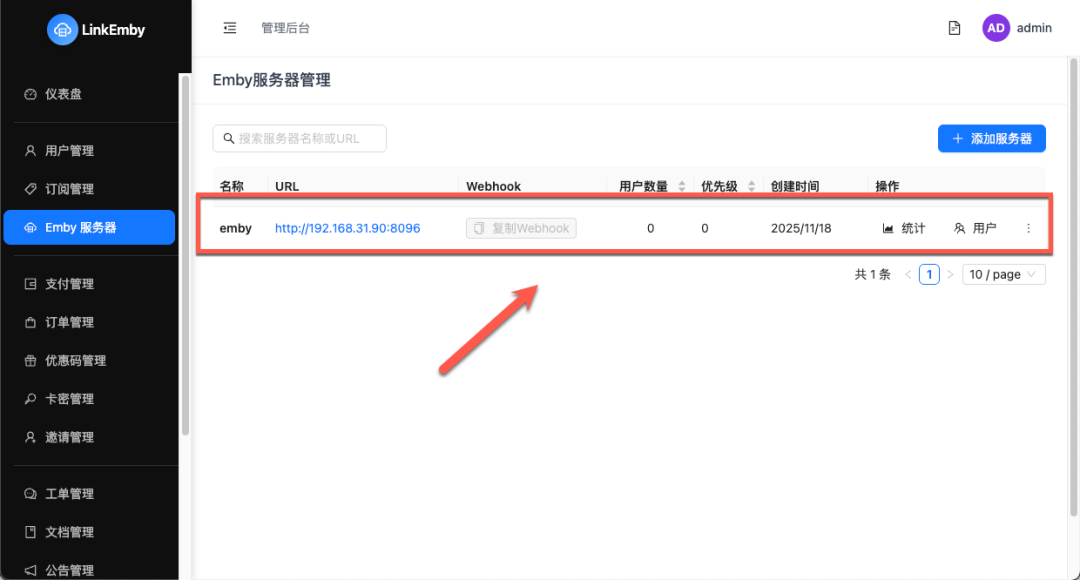Open the LinkEmby dashboard via its cloud logo
The image size is (1080, 580).
pos(63,29)
